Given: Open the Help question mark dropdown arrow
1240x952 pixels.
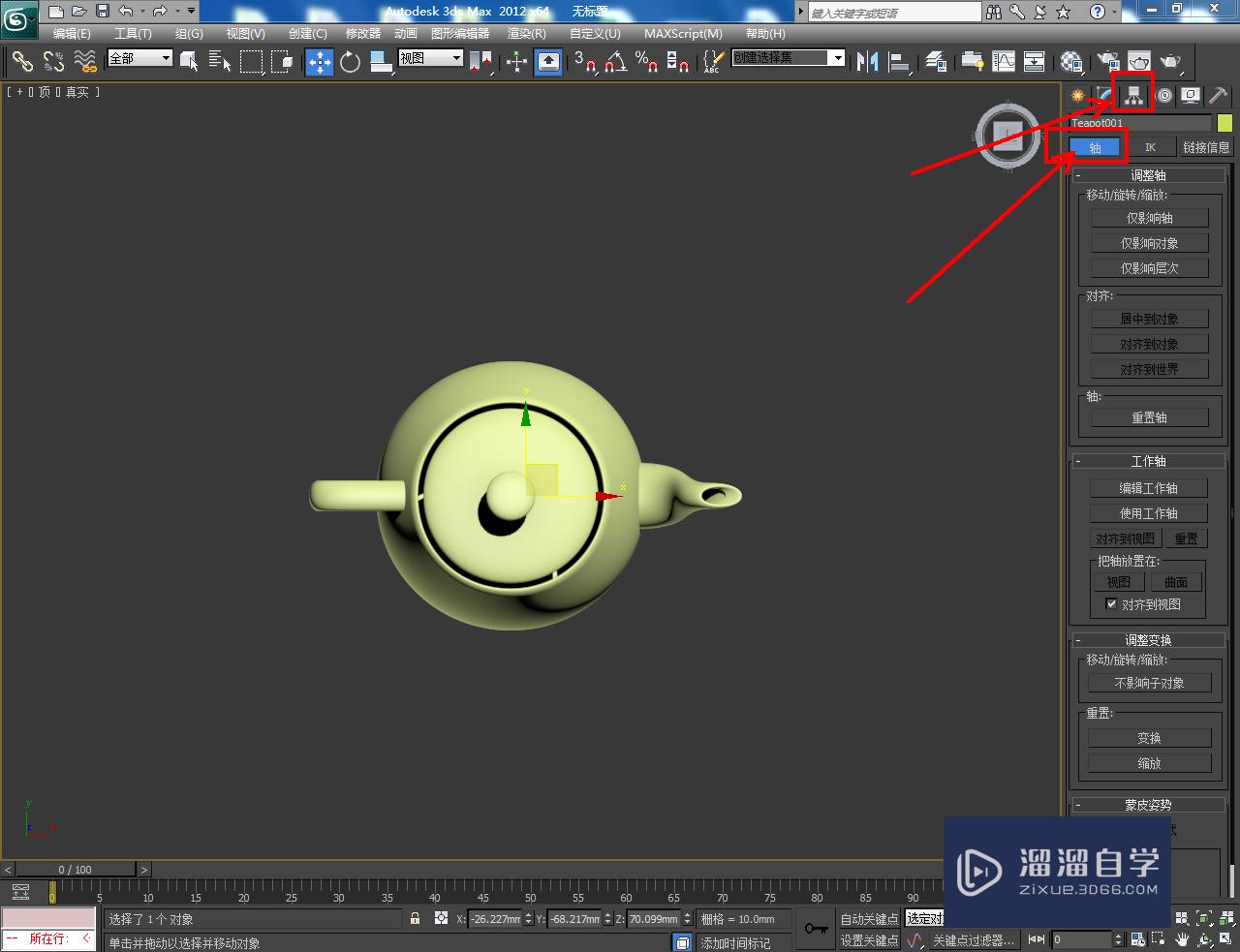Looking at the screenshot, I should pos(1115,12).
